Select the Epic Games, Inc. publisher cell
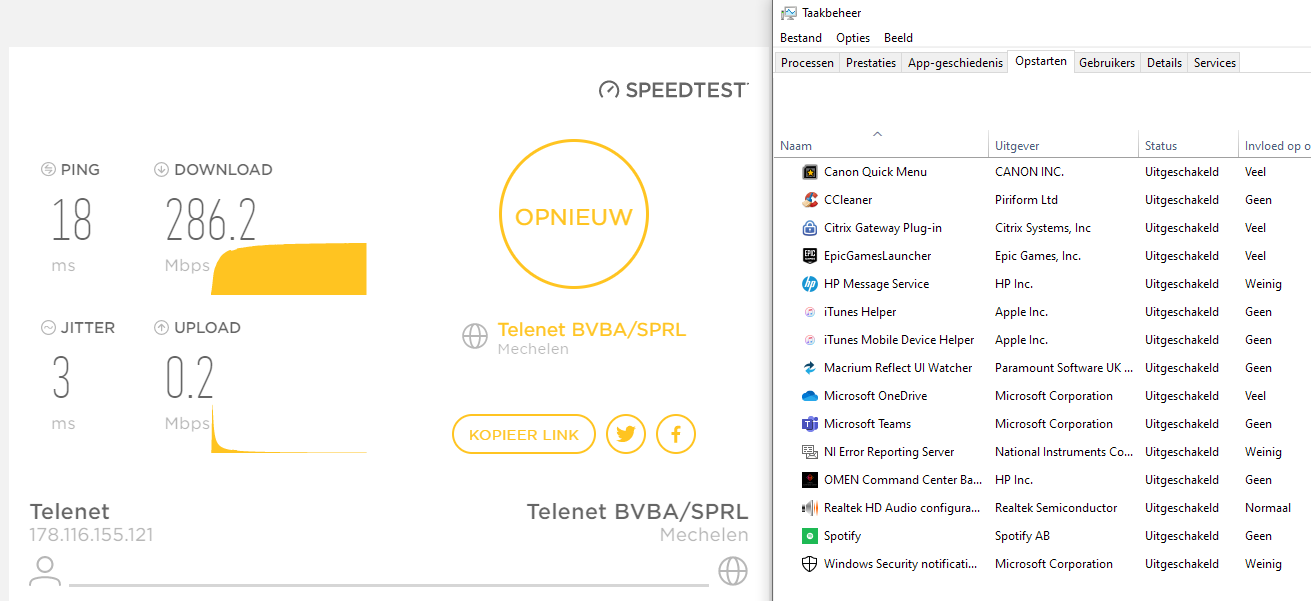The image size is (1311, 601). 1038,256
